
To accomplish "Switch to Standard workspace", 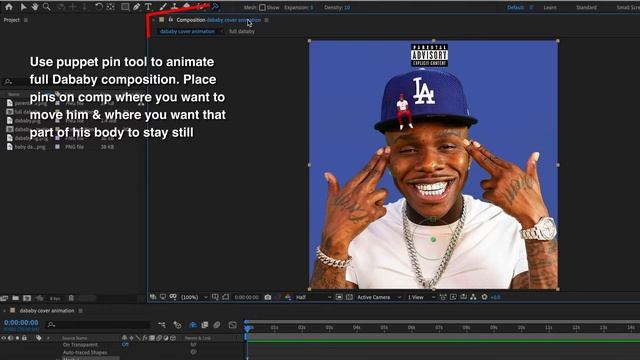I will (586, 7).
